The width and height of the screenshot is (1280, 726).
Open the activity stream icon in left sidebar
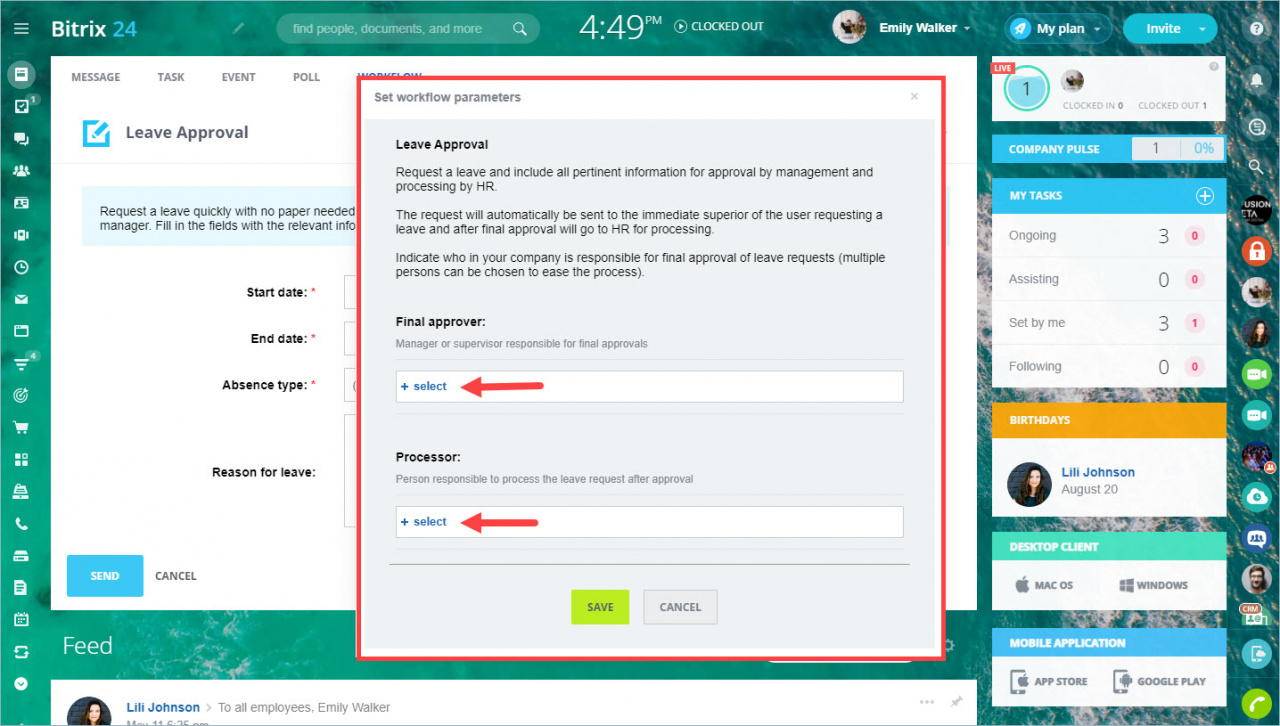point(21,74)
